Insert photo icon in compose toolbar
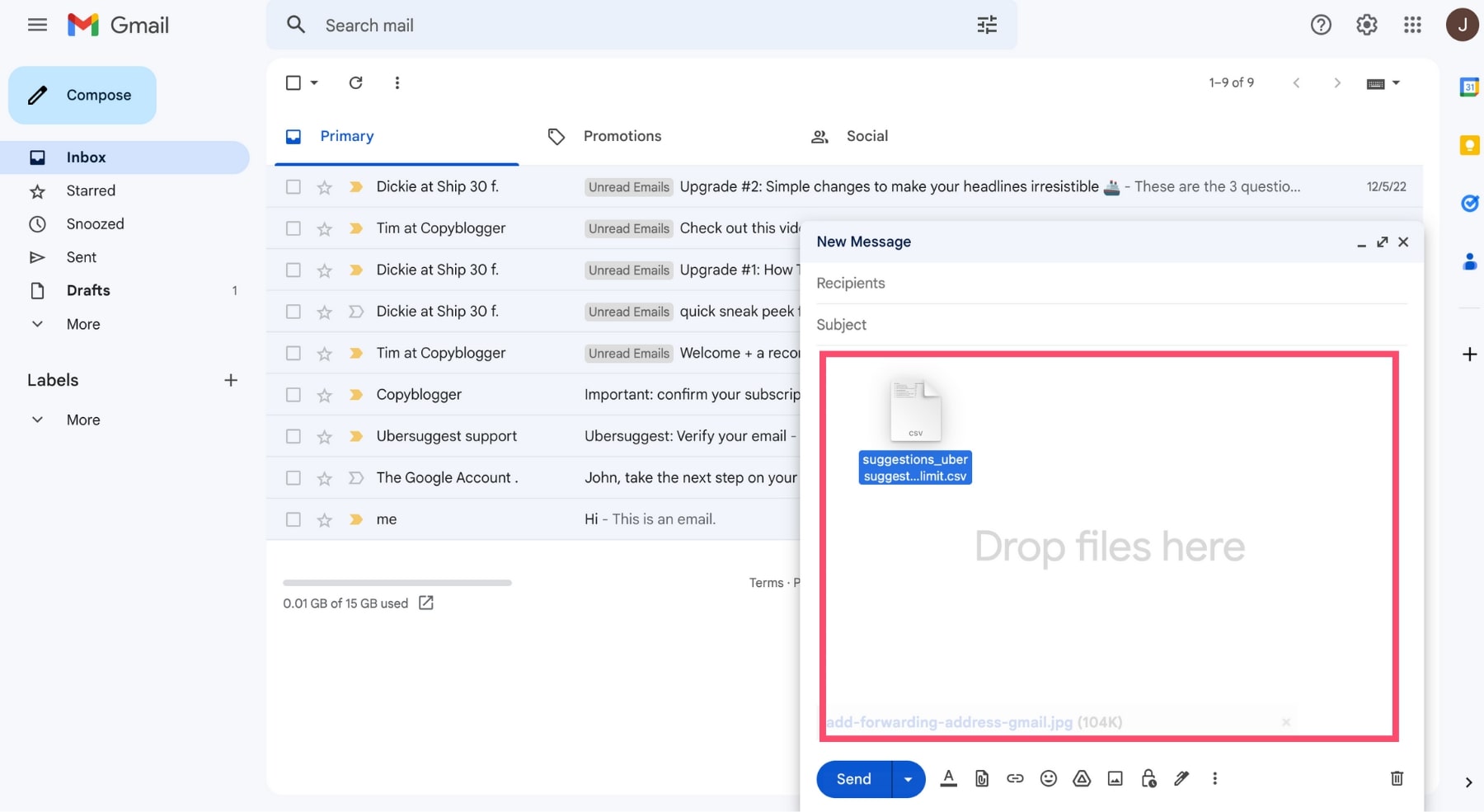1484x812 pixels. pyautogui.click(x=1115, y=778)
